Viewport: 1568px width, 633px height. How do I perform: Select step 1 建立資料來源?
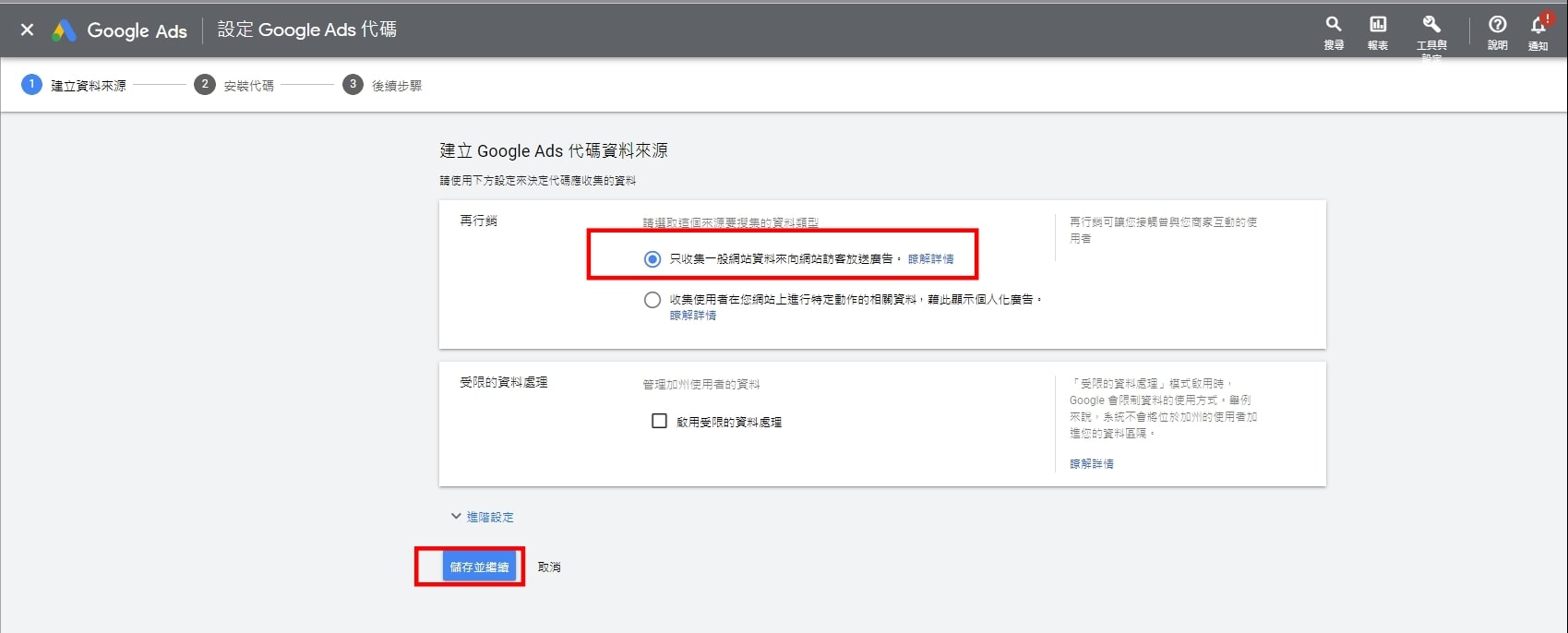click(x=74, y=85)
